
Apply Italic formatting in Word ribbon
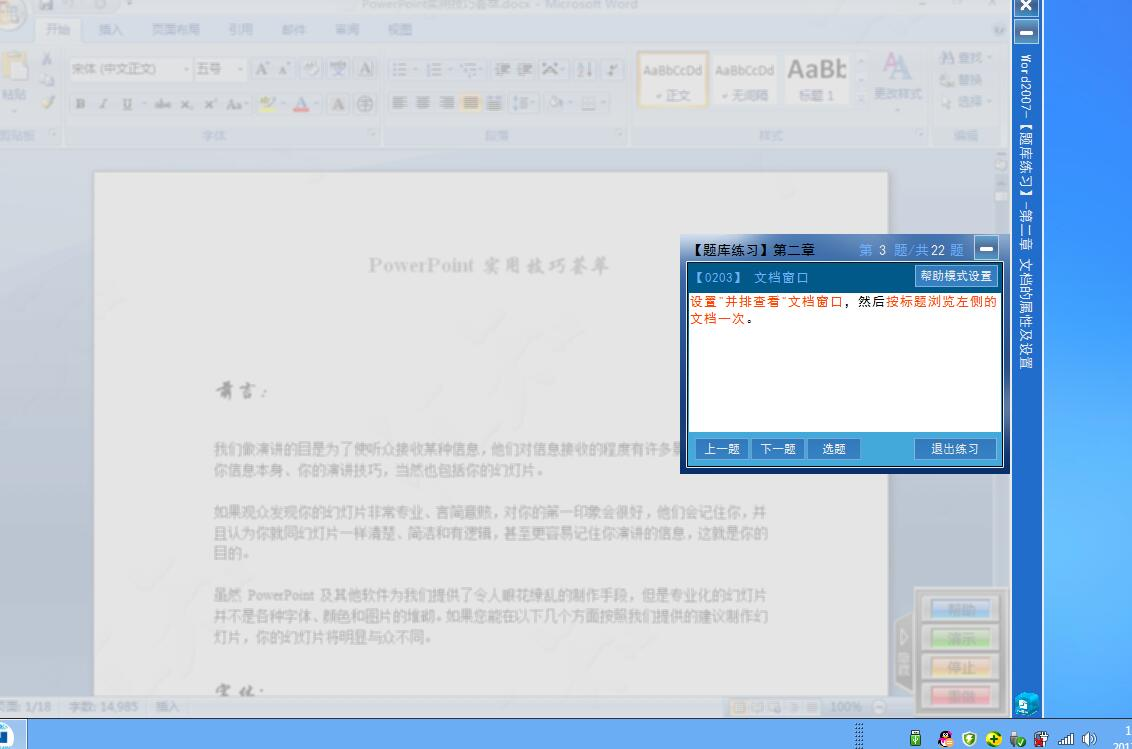click(103, 104)
